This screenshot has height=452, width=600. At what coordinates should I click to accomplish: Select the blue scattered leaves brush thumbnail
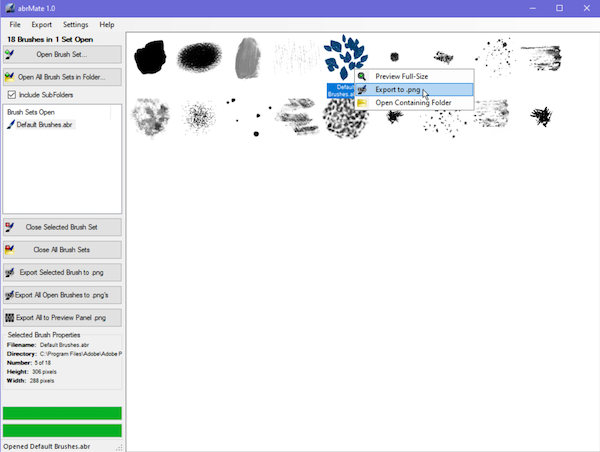[346, 57]
